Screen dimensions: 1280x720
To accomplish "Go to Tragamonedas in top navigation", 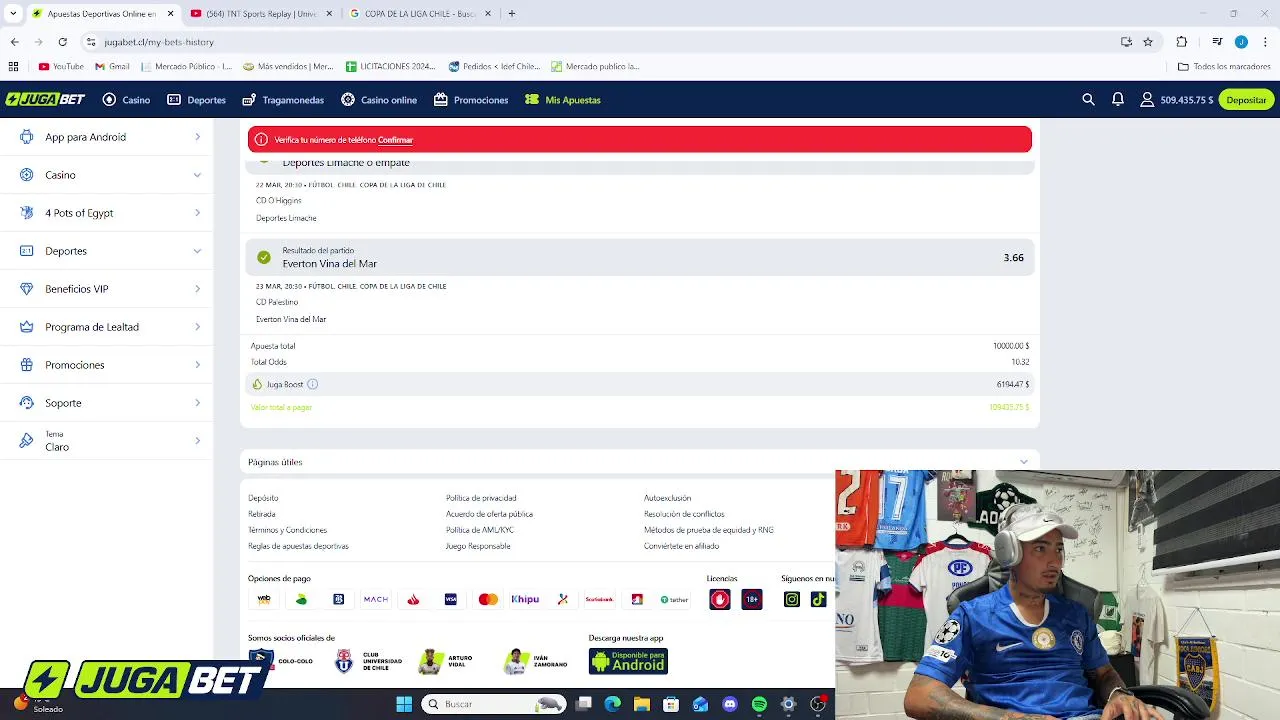I will [283, 100].
